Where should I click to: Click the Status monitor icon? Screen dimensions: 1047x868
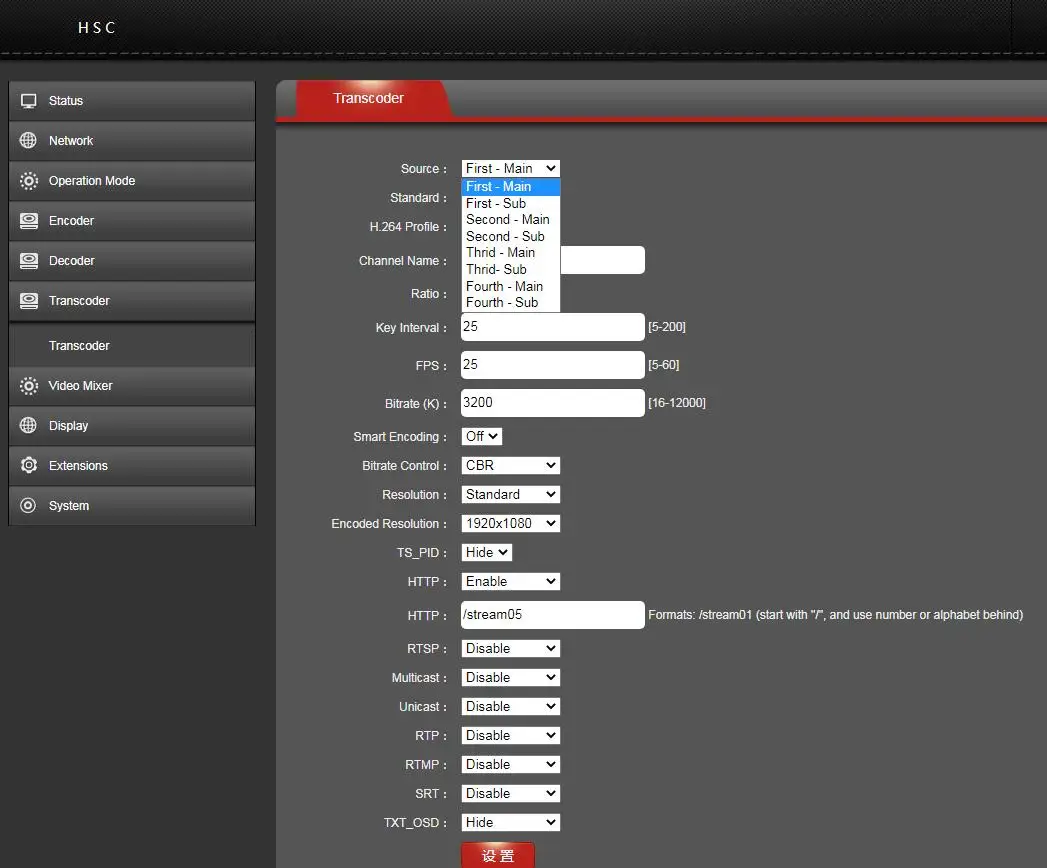click(28, 101)
